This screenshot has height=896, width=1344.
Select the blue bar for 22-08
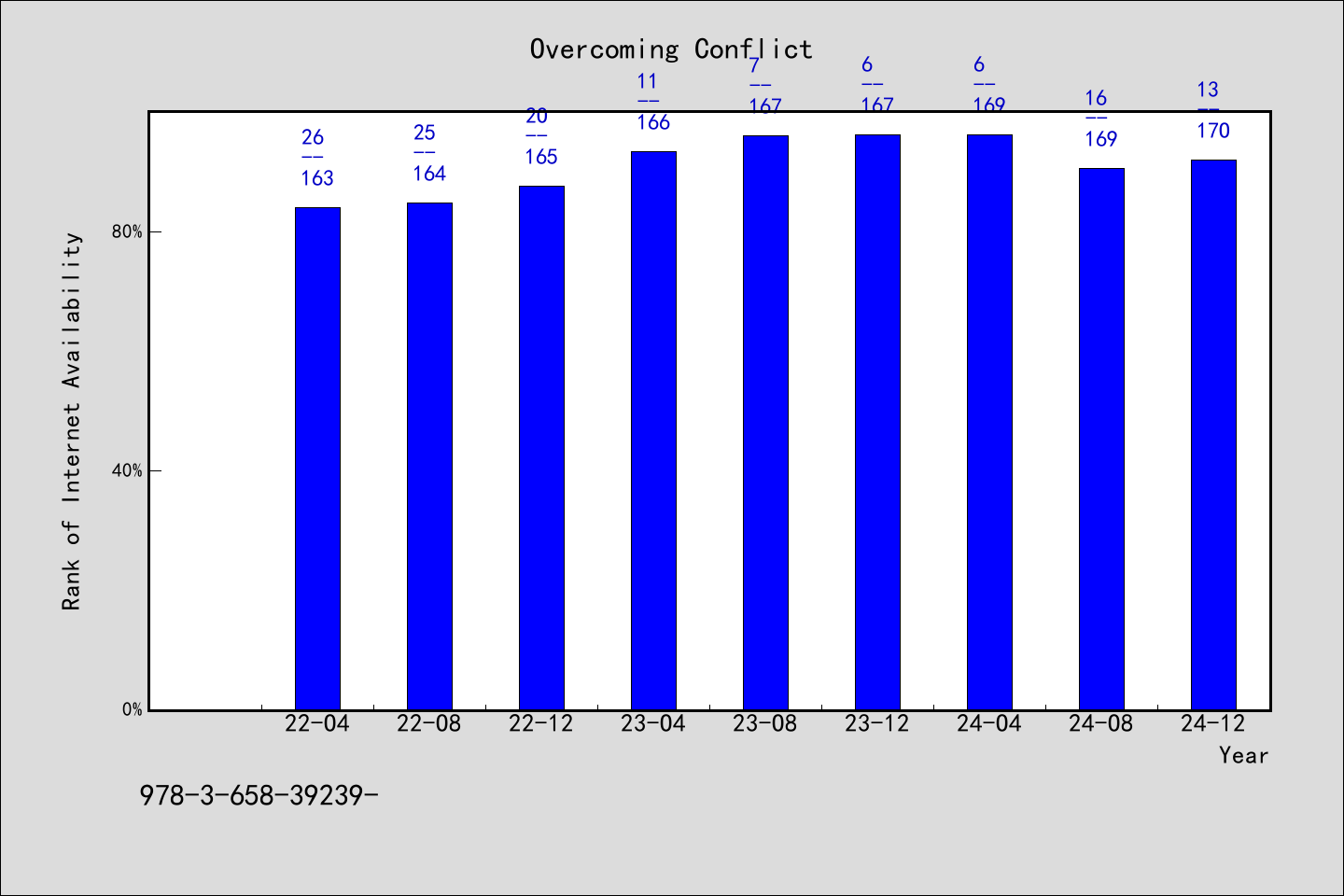(x=429, y=456)
